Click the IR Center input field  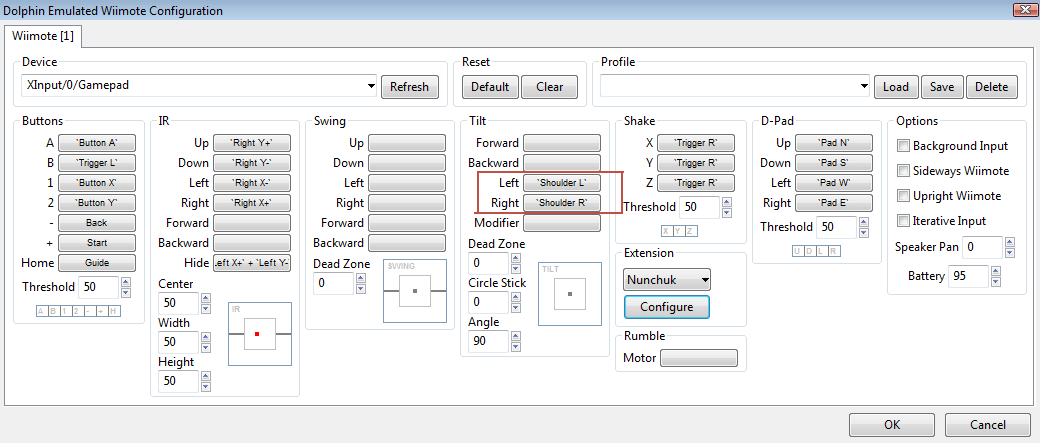(178, 303)
